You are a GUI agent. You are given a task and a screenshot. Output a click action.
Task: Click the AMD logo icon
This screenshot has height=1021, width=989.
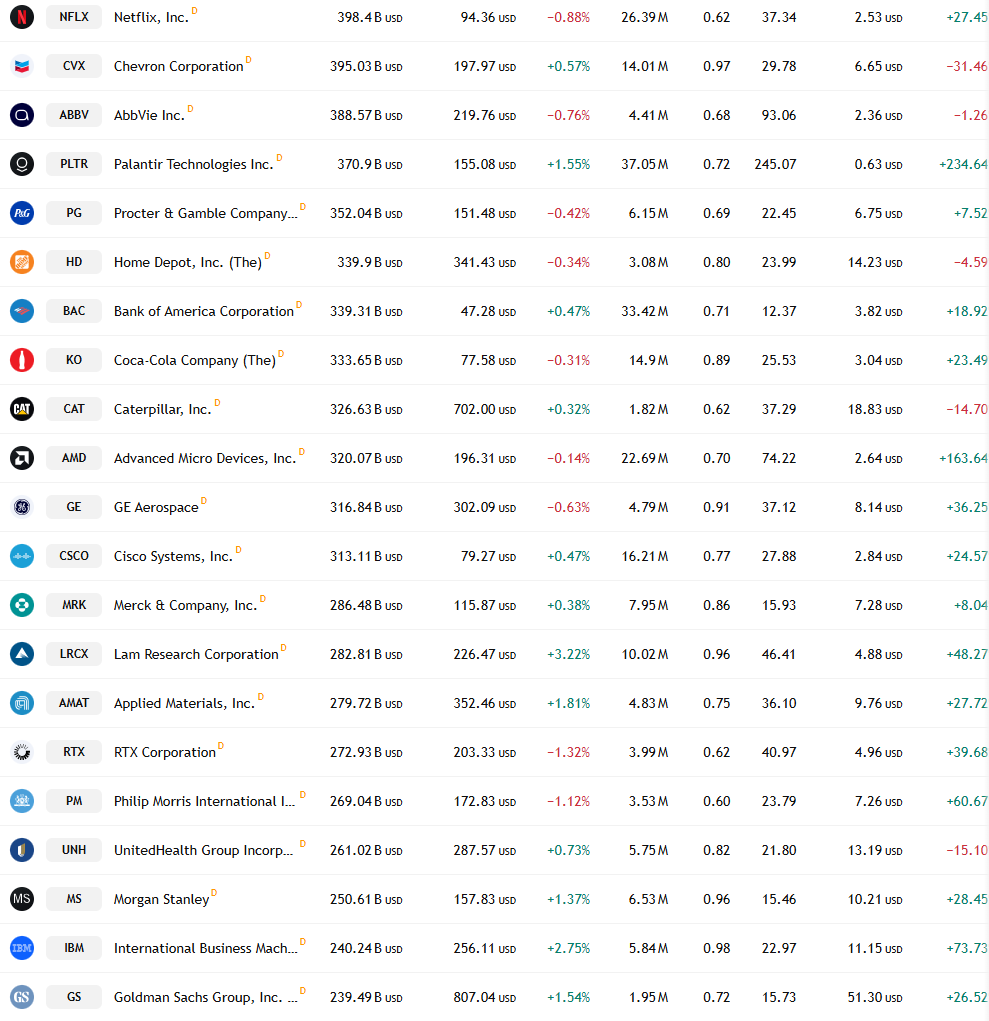click(21, 458)
